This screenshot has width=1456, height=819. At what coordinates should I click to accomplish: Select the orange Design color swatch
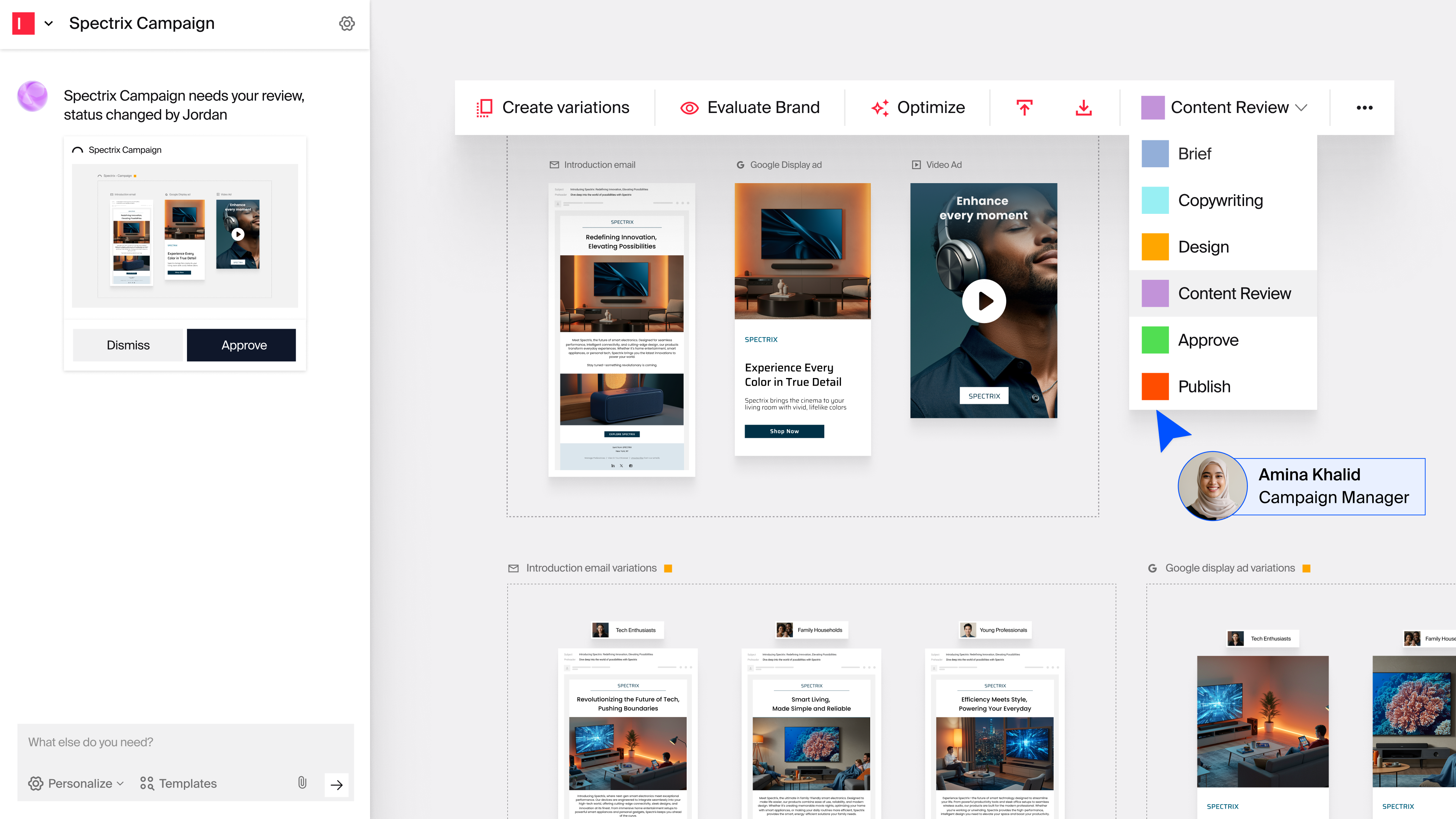click(x=1155, y=247)
